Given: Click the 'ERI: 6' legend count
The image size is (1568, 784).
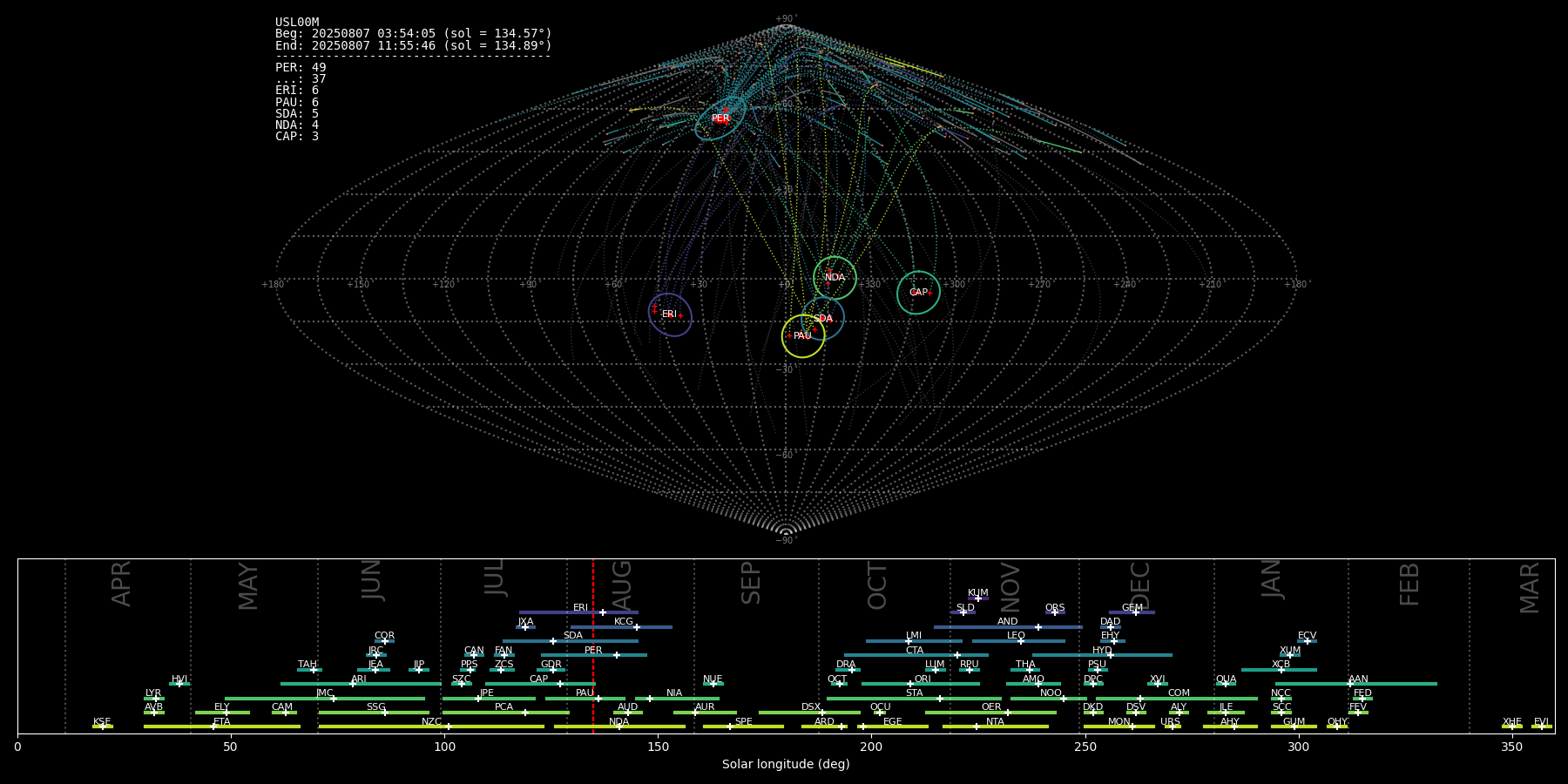Looking at the screenshot, I should coord(297,91).
